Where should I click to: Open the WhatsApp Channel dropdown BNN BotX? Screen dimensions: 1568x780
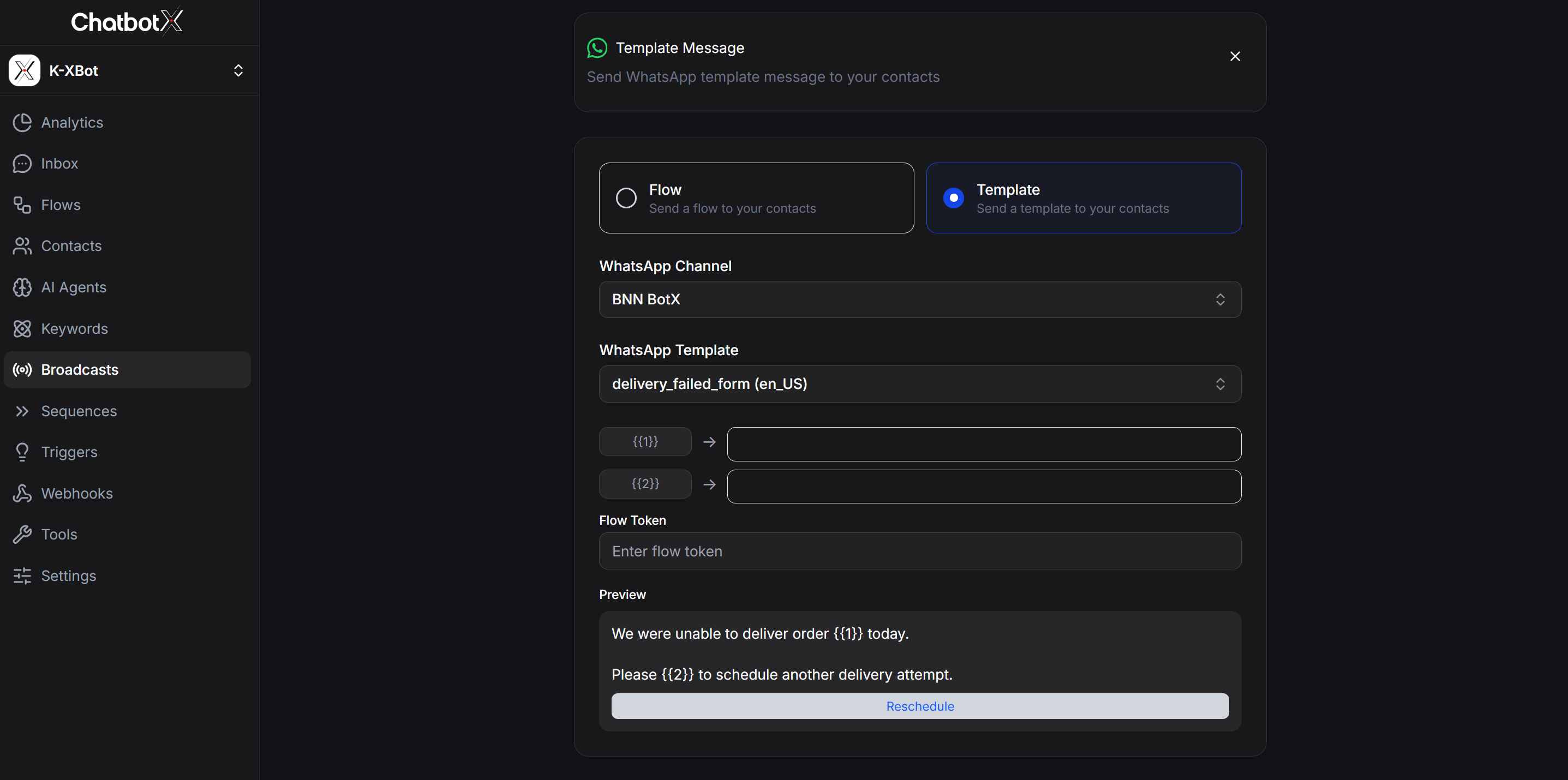point(920,299)
